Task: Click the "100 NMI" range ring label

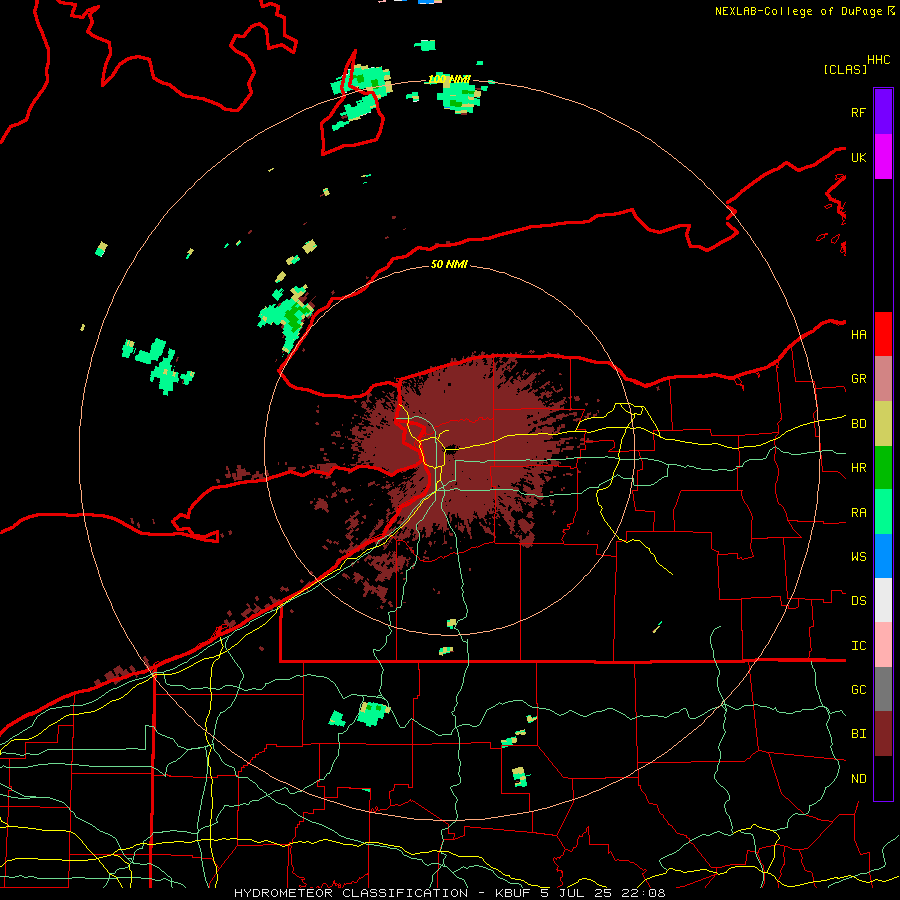Action: tap(449, 79)
